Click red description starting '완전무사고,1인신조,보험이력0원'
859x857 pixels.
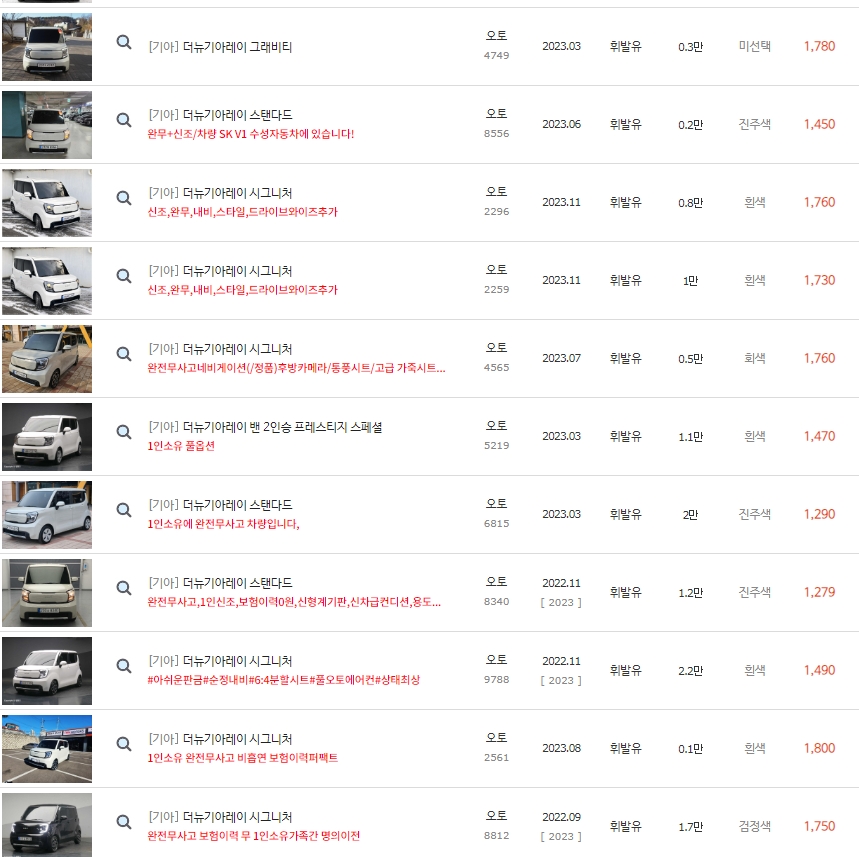coord(294,602)
